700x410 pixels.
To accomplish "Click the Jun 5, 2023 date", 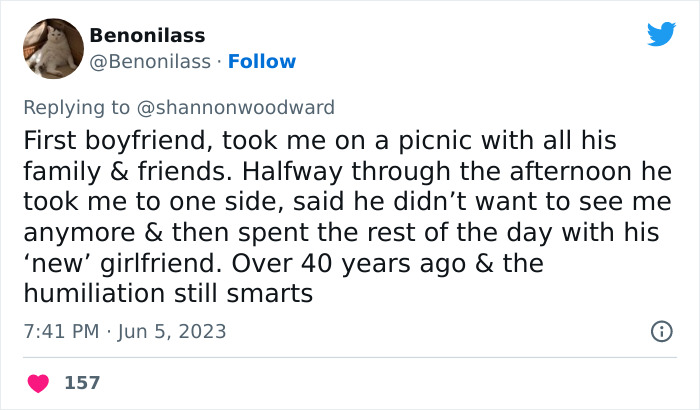I will [x=173, y=331].
